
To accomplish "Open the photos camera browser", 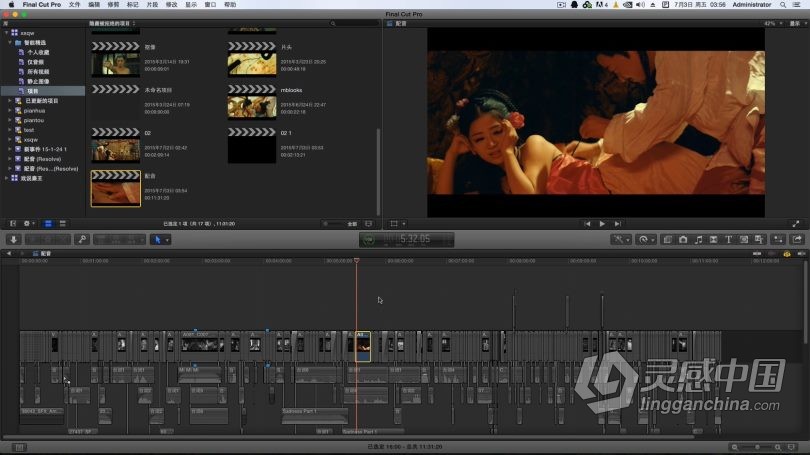I will coord(683,240).
